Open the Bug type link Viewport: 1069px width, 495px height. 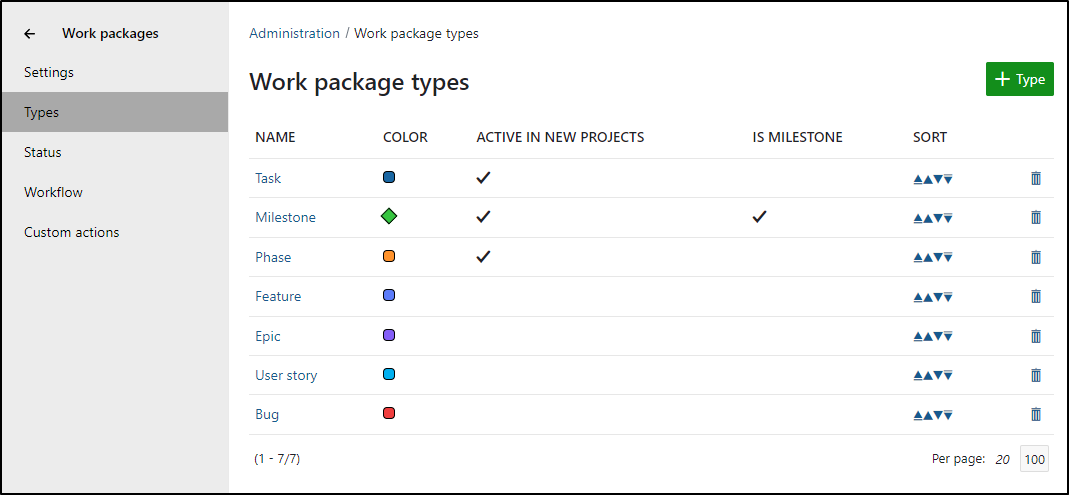click(x=267, y=415)
